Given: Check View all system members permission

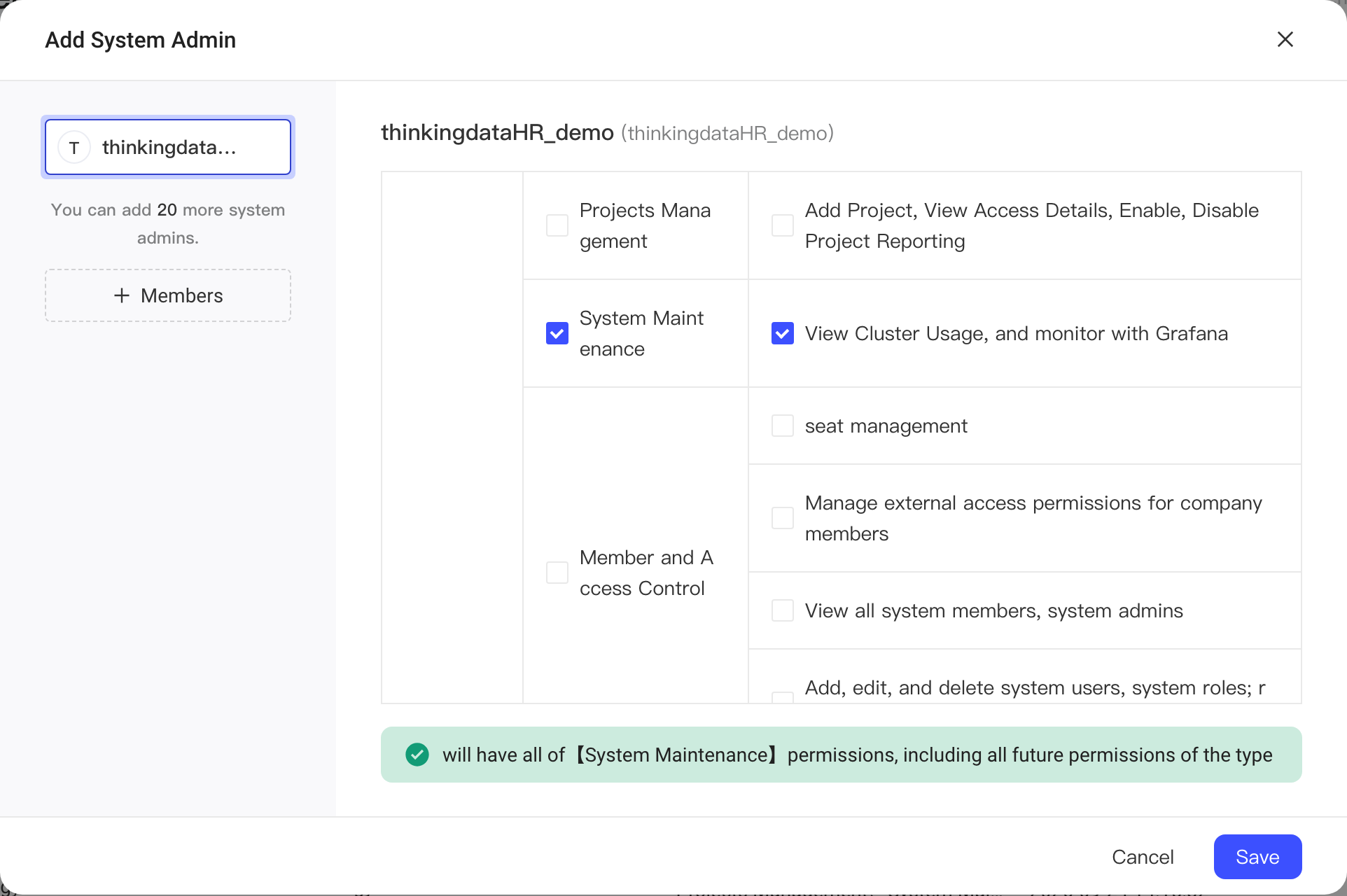Looking at the screenshot, I should point(783,610).
